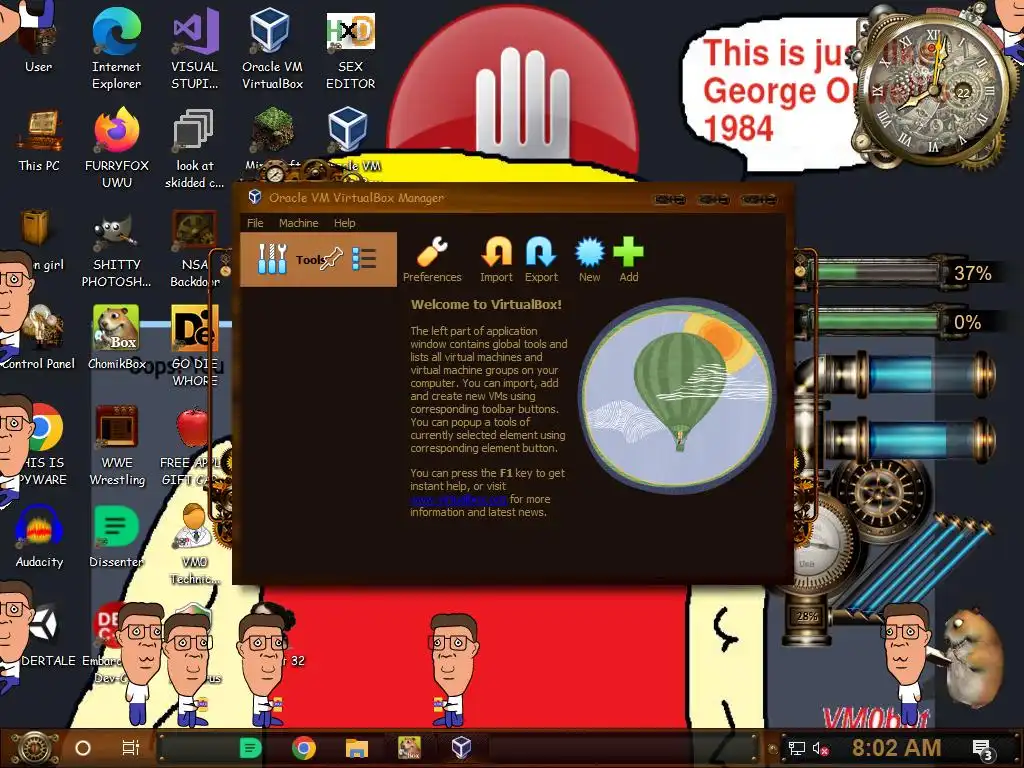Image resolution: width=1024 pixels, height=768 pixels.
Task: Open Chrome from the taskbar
Action: click(x=303, y=748)
